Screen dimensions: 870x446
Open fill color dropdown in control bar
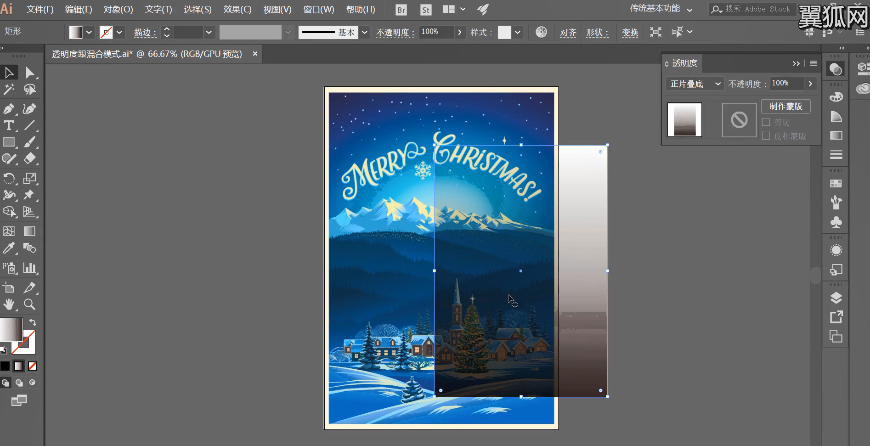click(89, 33)
